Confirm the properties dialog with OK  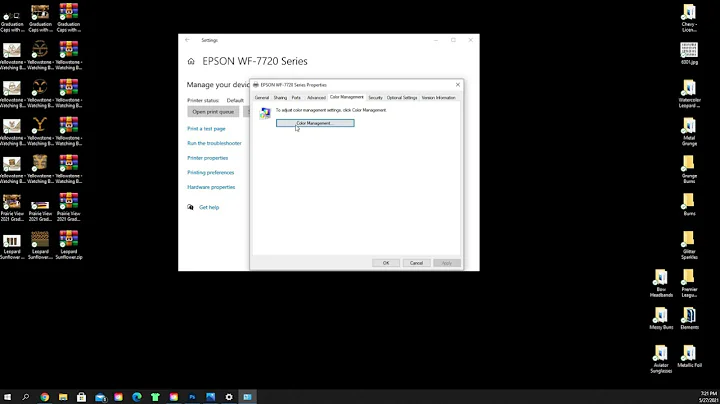click(386, 263)
